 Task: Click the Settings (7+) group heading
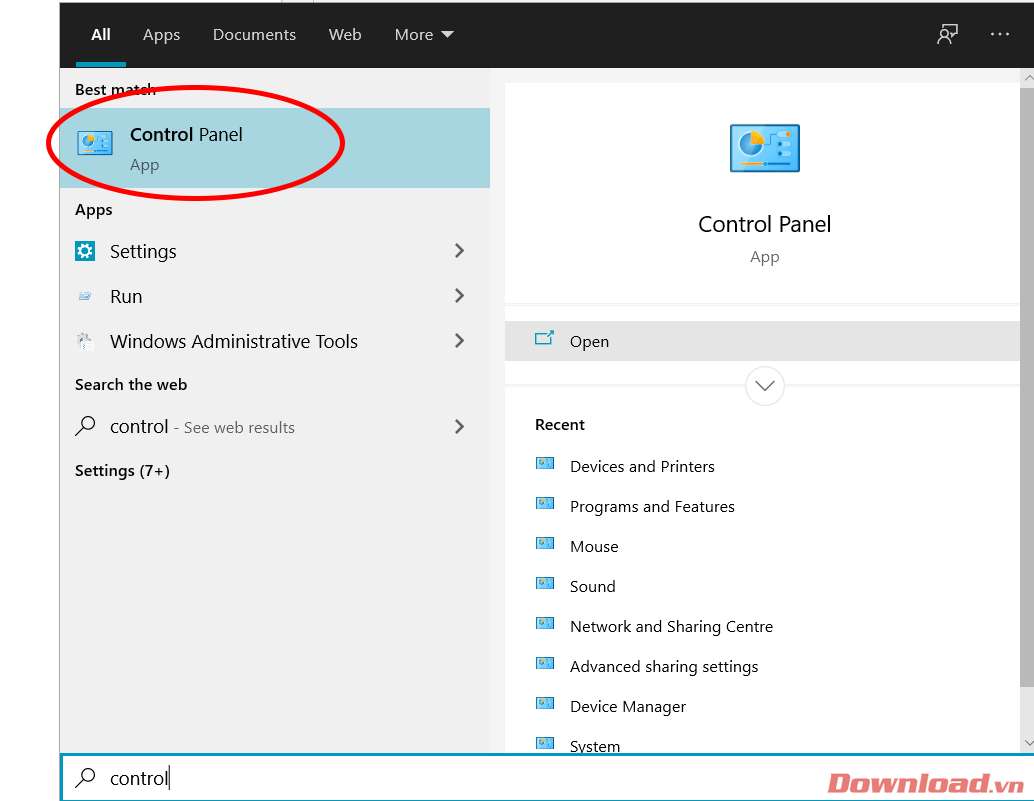[x=122, y=471]
